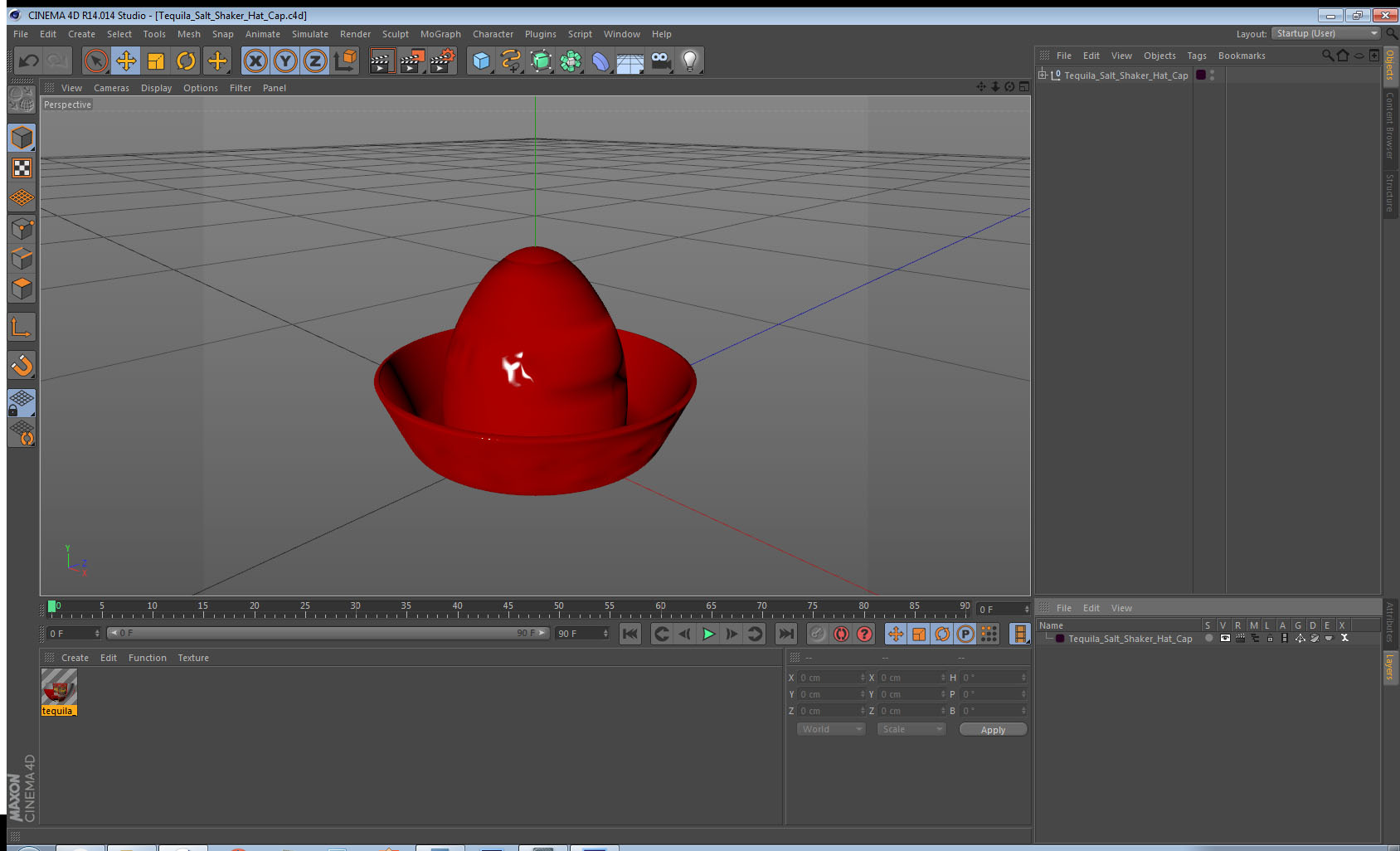Open the Simulate menu
This screenshot has width=1400, height=851.
[310, 34]
